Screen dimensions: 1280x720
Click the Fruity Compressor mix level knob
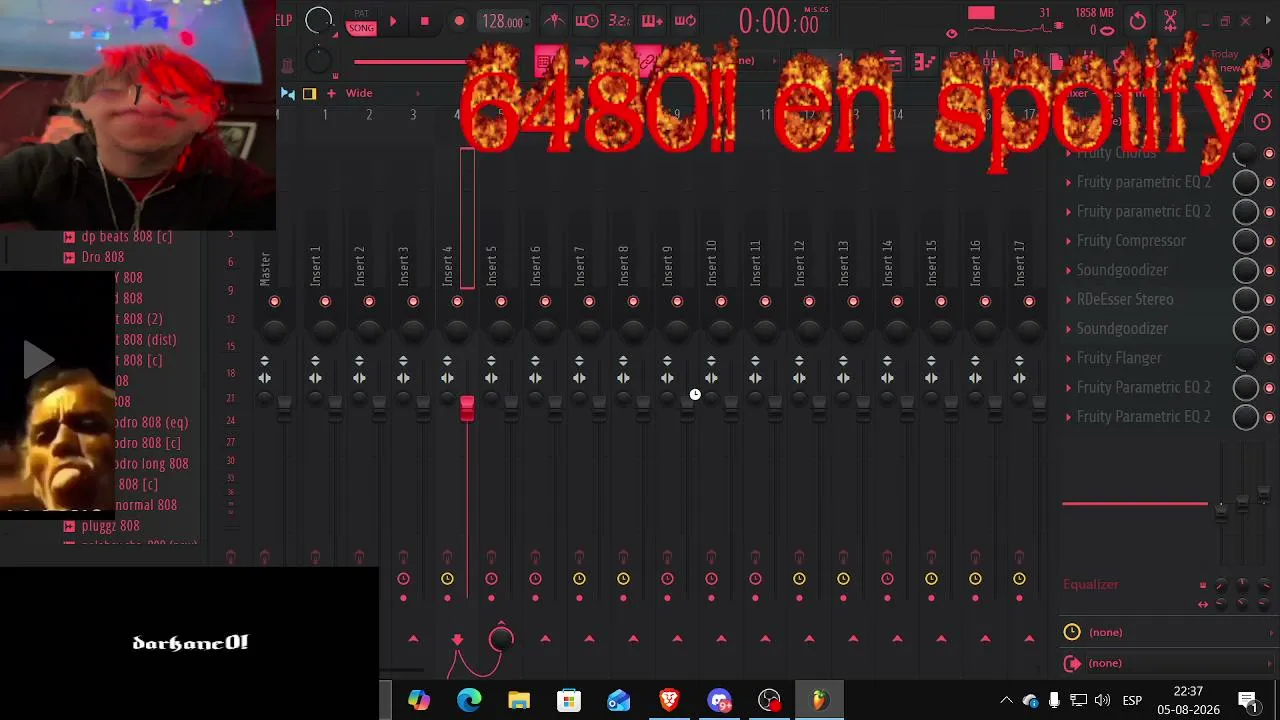pos(1245,241)
